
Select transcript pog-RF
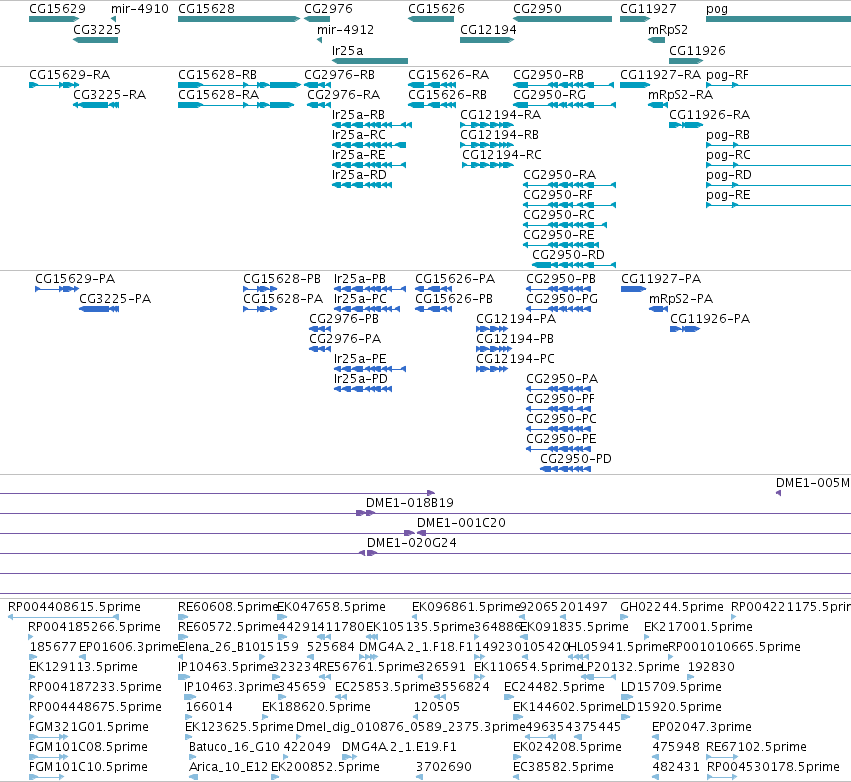pyautogui.click(x=778, y=85)
